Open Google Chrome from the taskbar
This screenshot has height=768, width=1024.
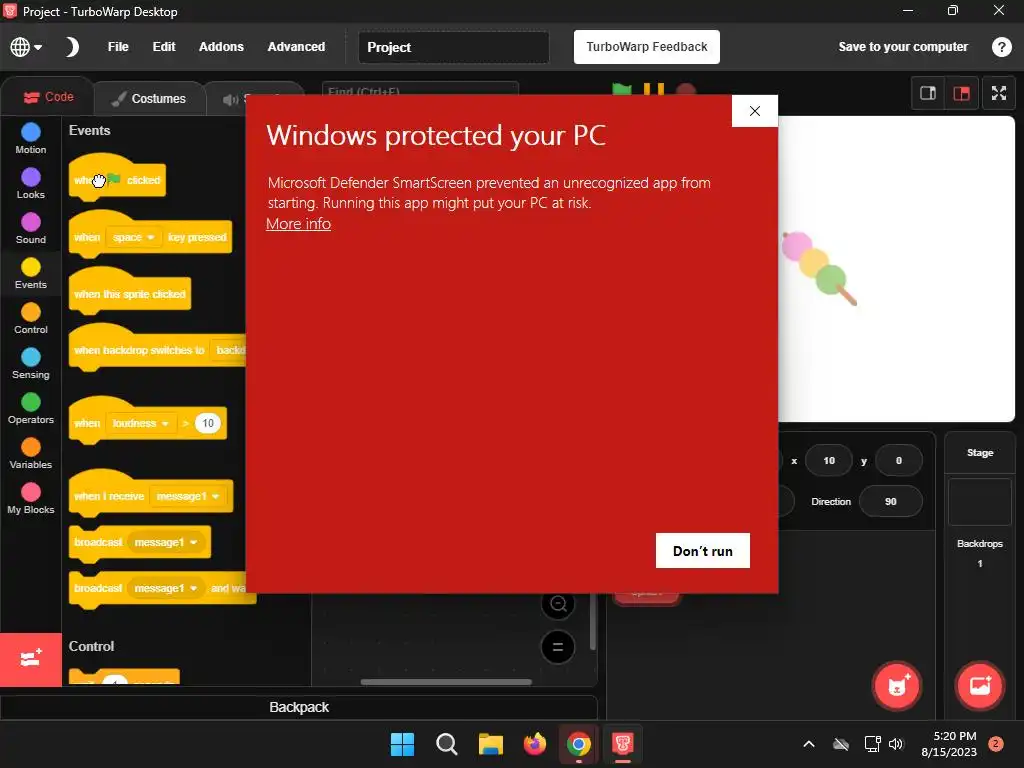(x=579, y=744)
